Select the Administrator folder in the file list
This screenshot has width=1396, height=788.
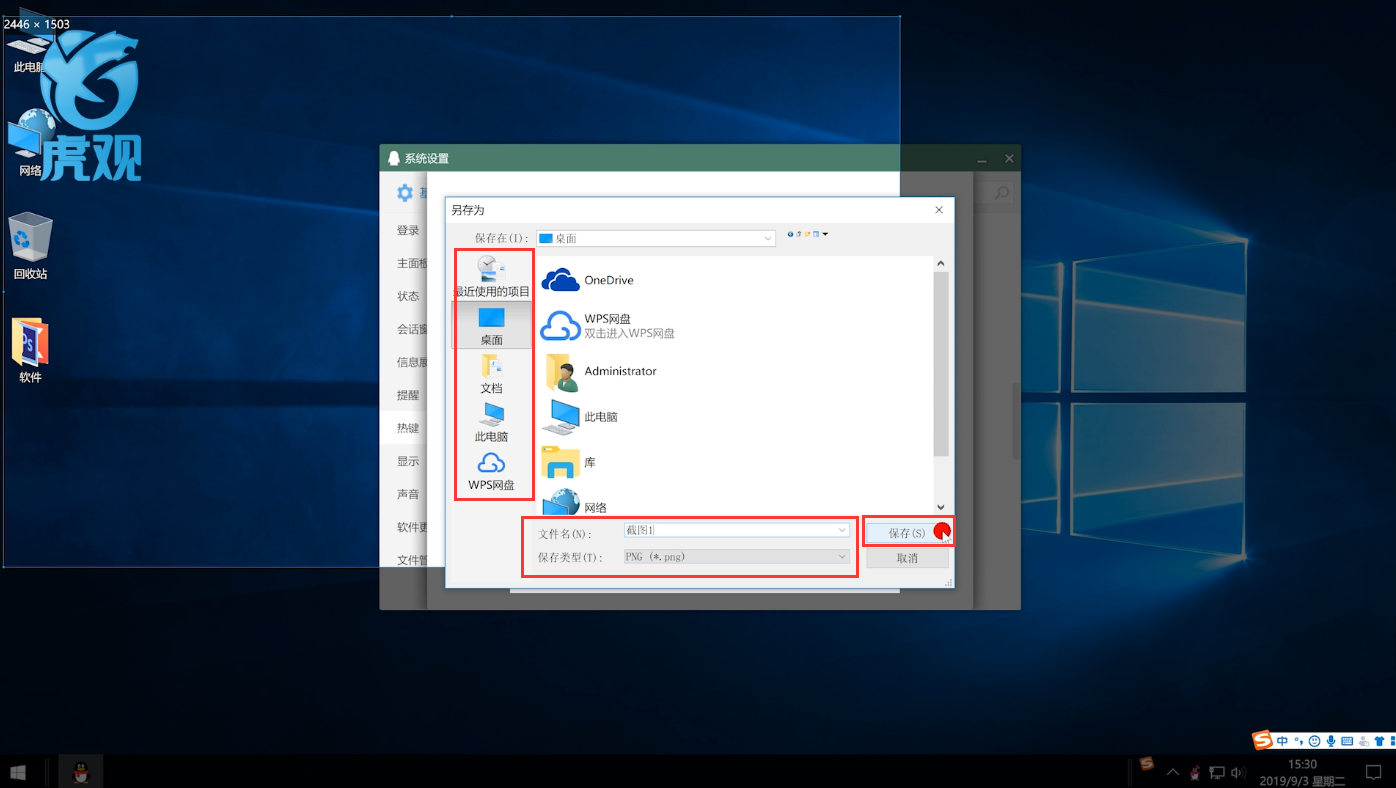pyautogui.click(x=599, y=371)
